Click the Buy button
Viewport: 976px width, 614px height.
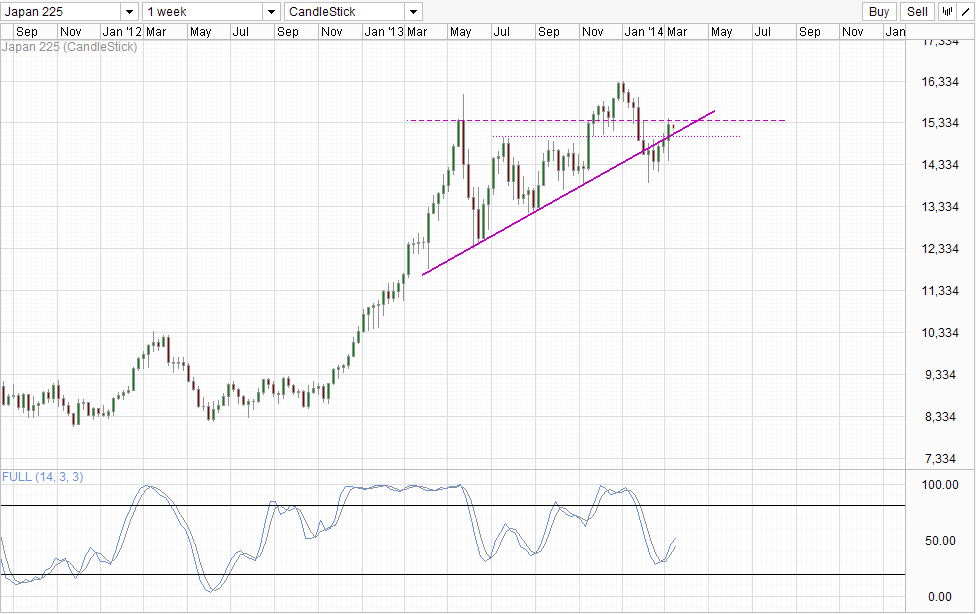pyautogui.click(x=878, y=12)
